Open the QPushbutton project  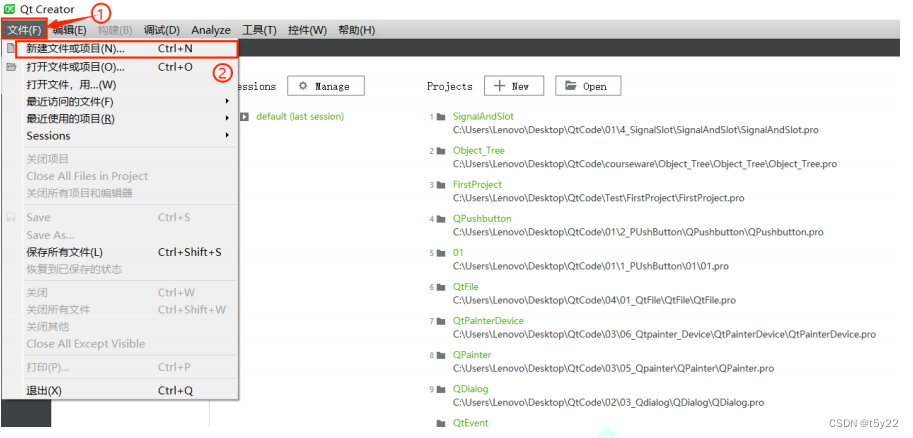click(x=482, y=218)
